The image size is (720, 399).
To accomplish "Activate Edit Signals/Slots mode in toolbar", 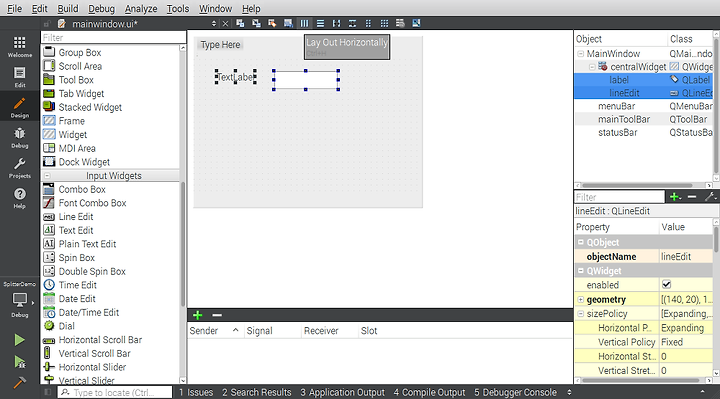I will [x=256, y=23].
